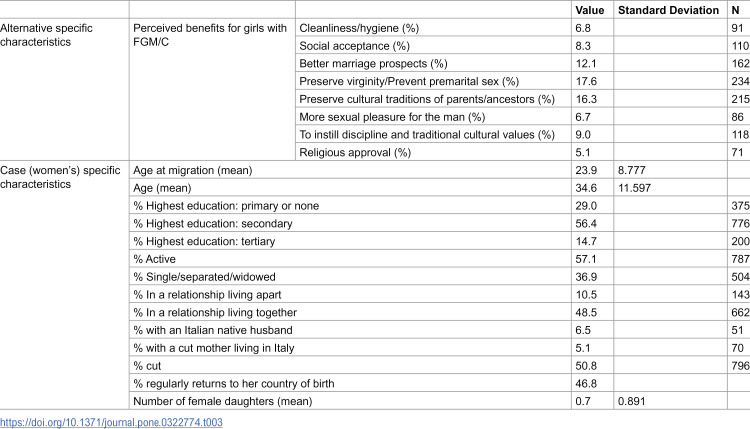Click the % Active row label

(x=154, y=259)
